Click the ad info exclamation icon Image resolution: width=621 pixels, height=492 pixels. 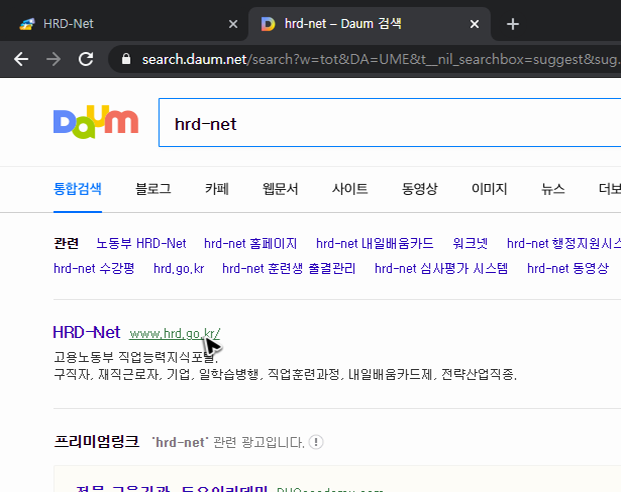pos(316,442)
